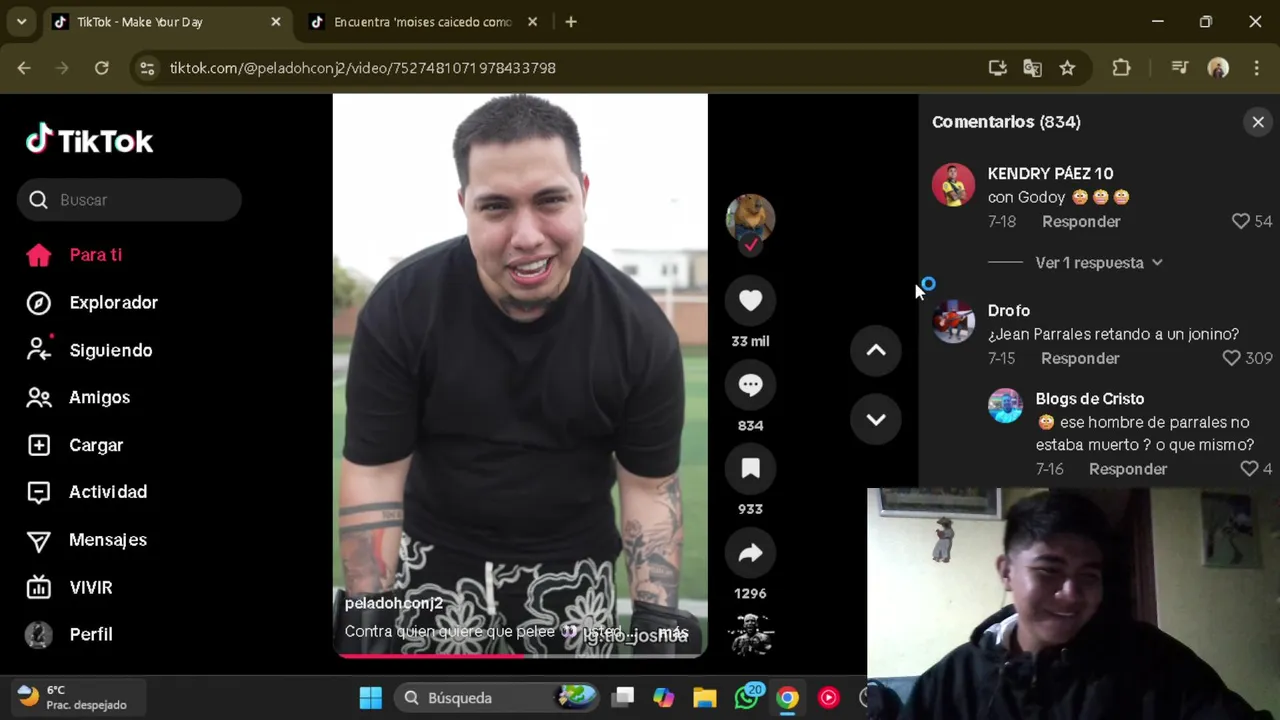
Task: Open Windows Start menu
Action: [x=370, y=698]
